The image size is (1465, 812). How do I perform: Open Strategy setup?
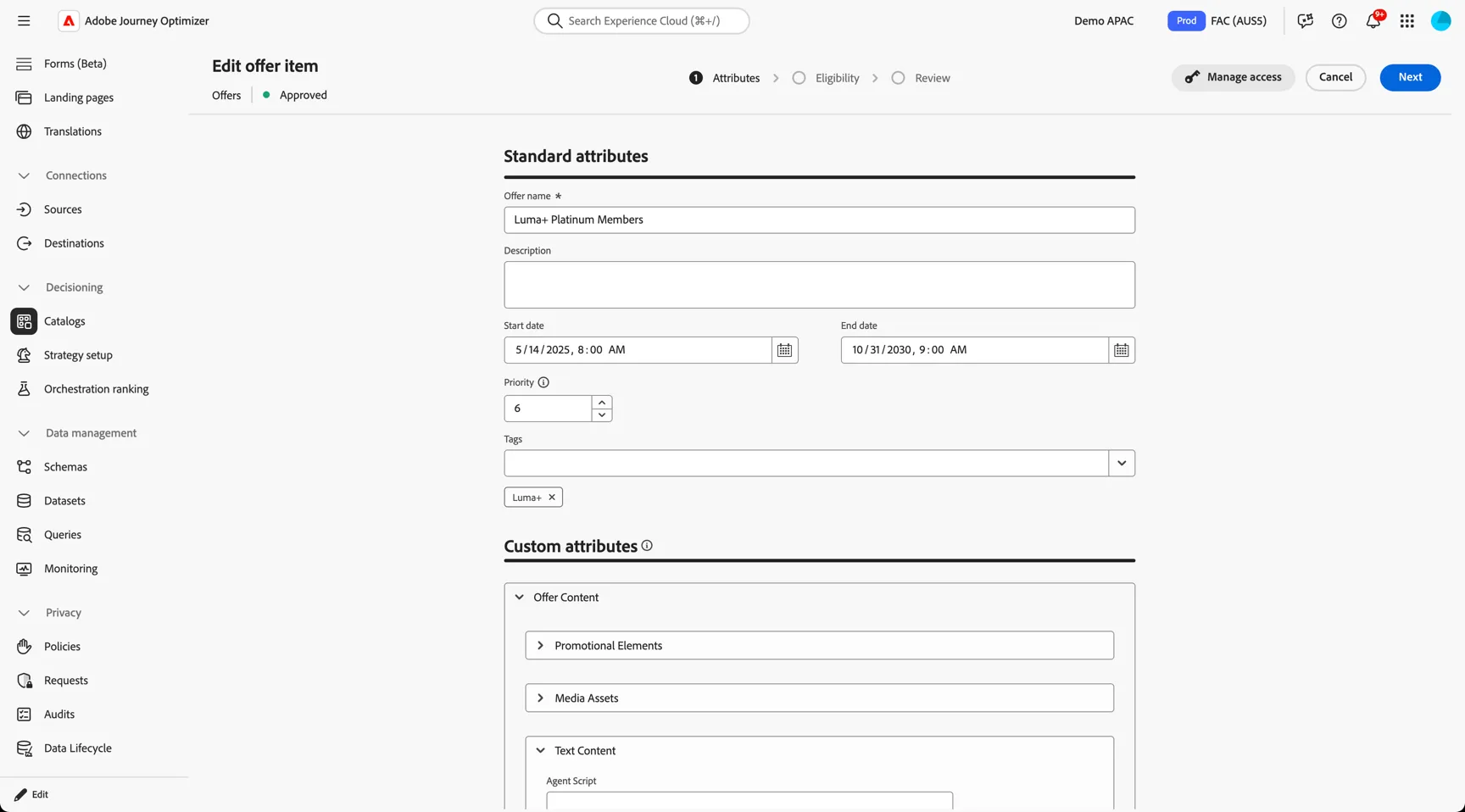click(78, 355)
